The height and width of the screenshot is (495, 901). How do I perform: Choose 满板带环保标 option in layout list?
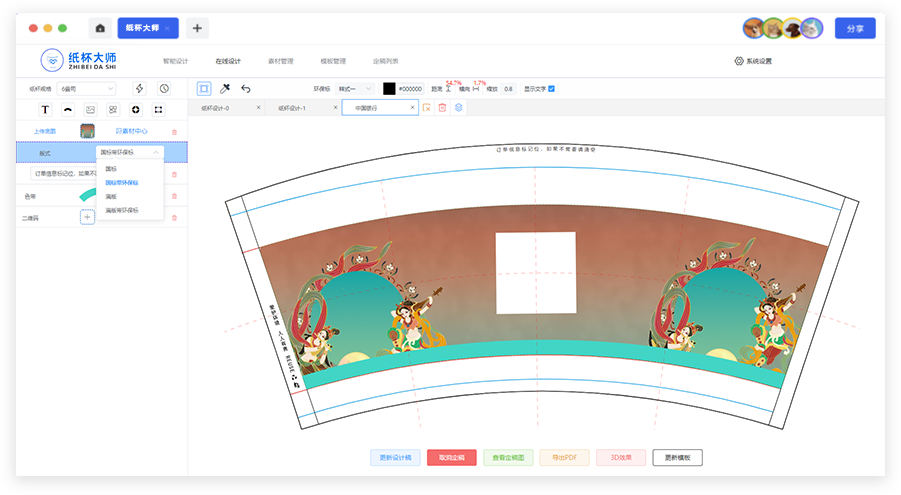tap(122, 210)
